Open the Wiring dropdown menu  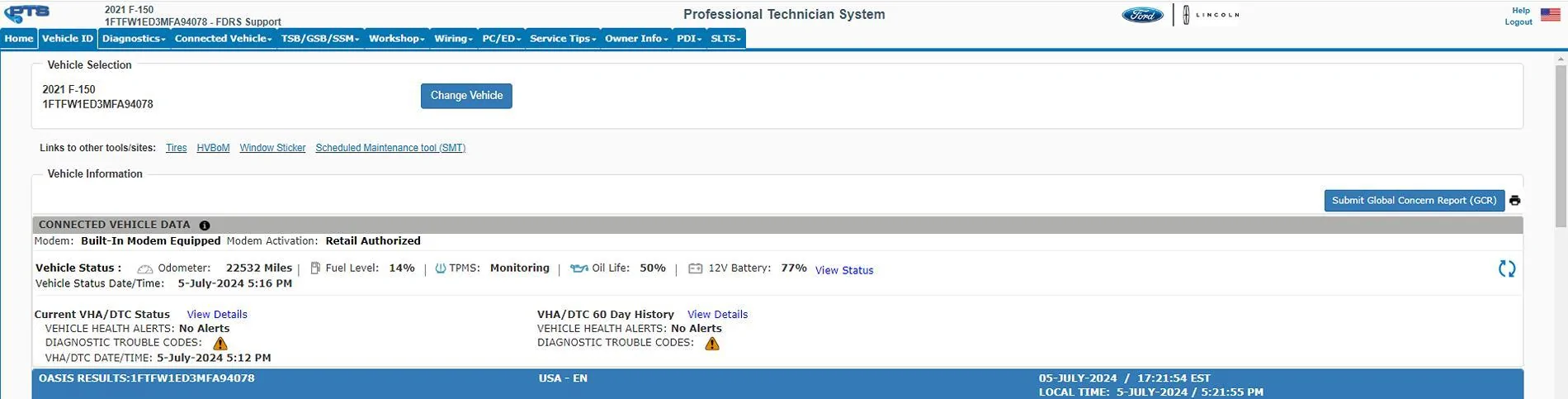453,39
